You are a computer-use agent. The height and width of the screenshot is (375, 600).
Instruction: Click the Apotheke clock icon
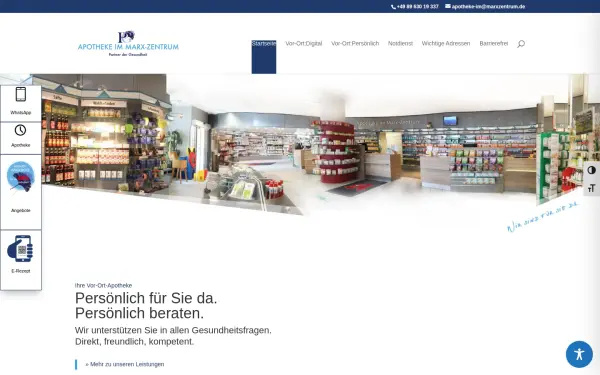click(21, 130)
